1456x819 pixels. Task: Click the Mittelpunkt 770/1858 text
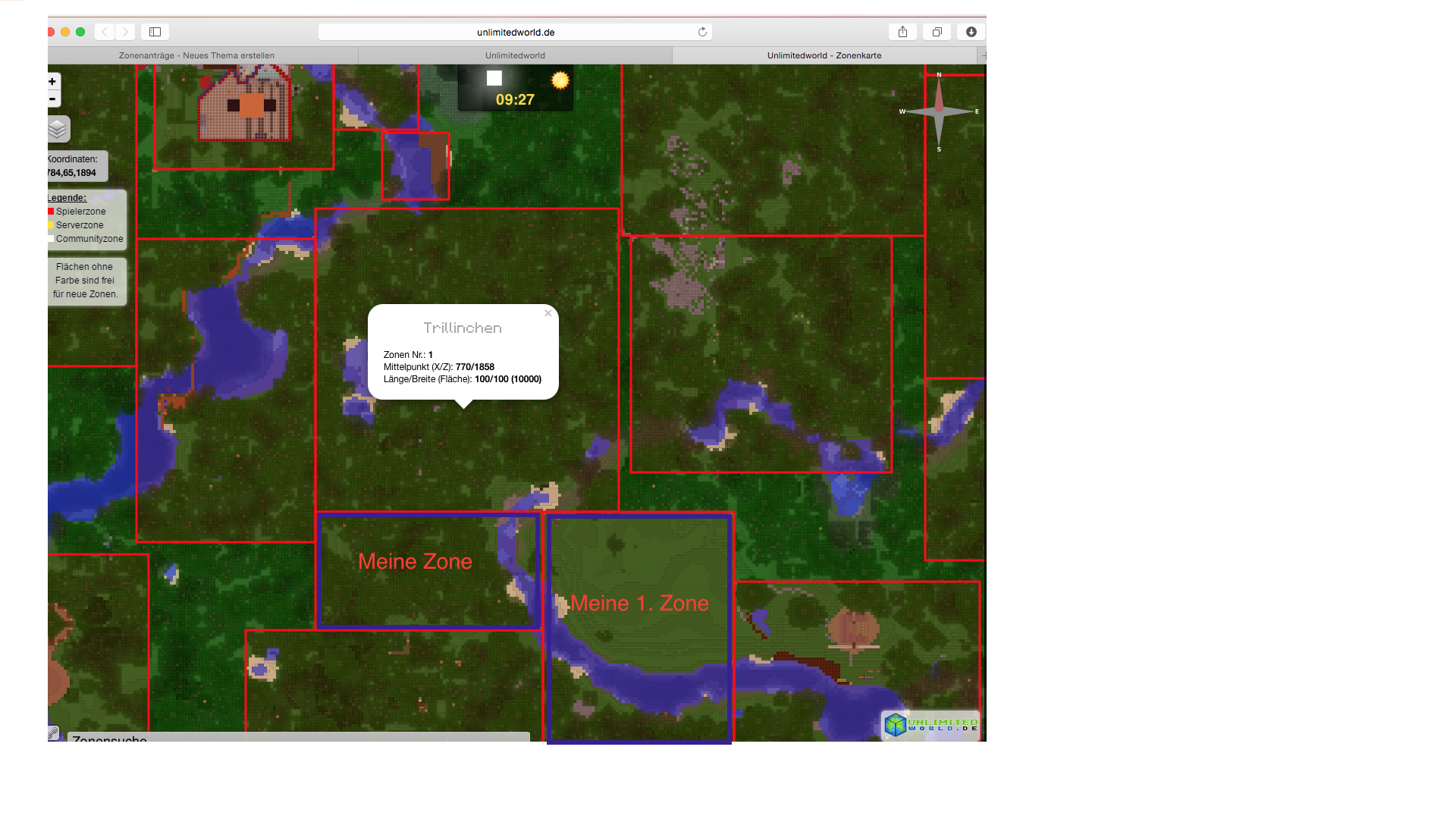[x=439, y=367]
